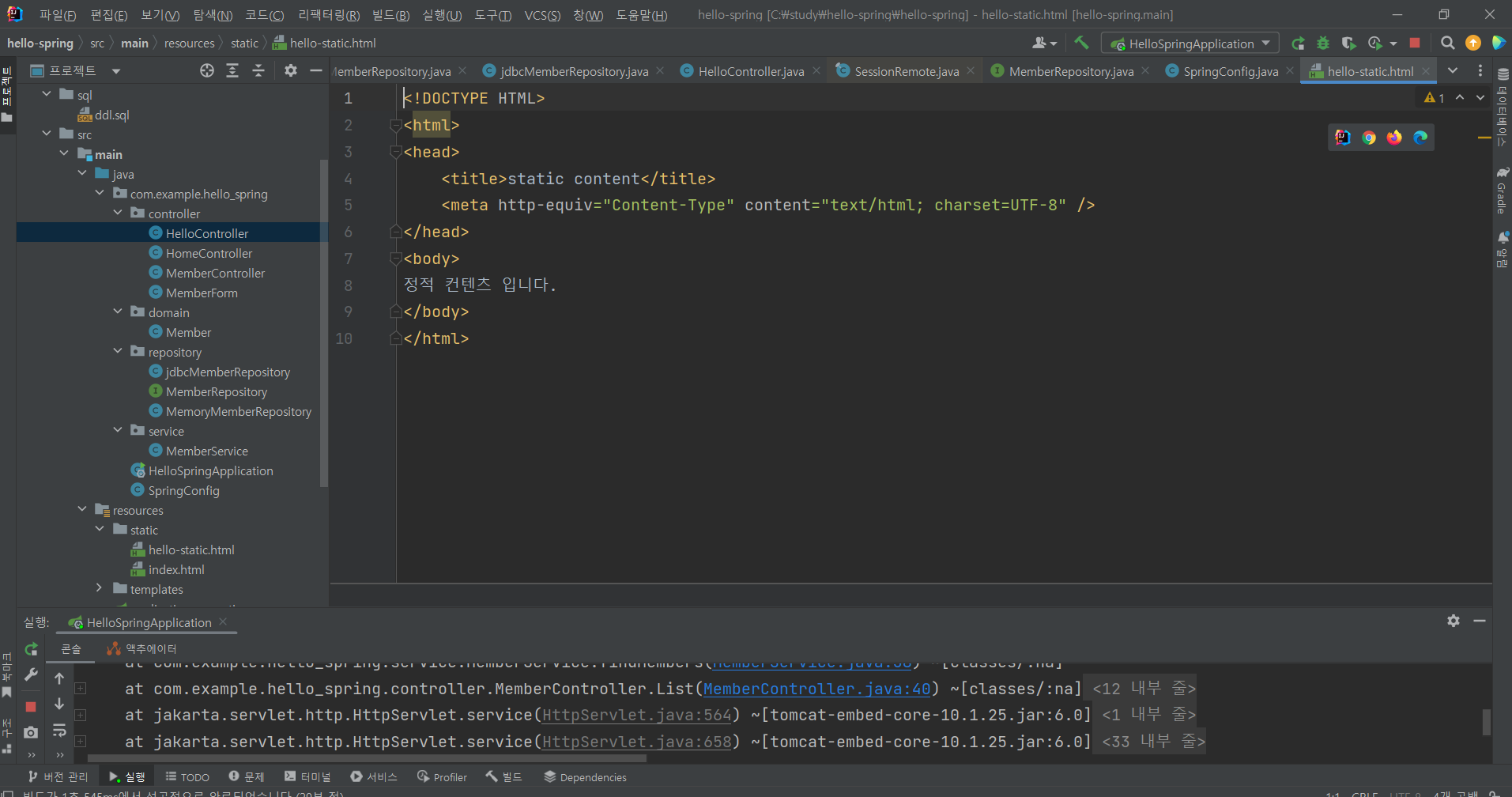This screenshot has height=797, width=1512.
Task: Hide the project tool window
Action: point(316,70)
